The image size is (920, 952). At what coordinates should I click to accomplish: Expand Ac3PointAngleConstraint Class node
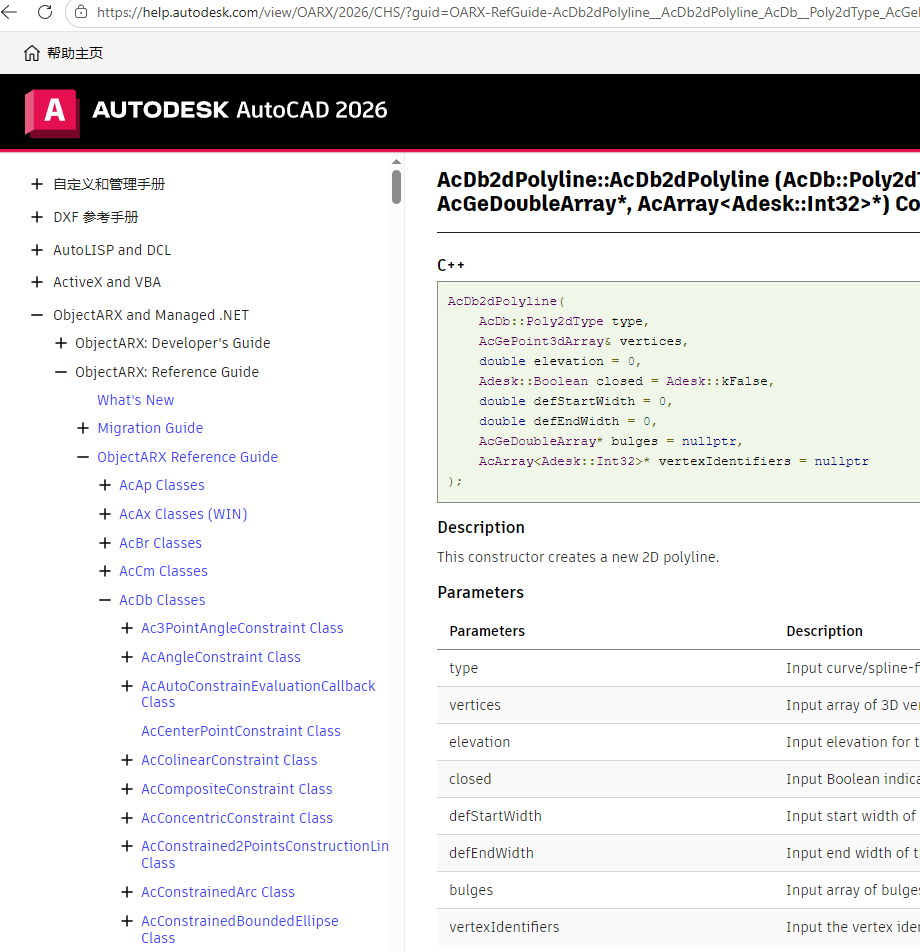click(127, 628)
